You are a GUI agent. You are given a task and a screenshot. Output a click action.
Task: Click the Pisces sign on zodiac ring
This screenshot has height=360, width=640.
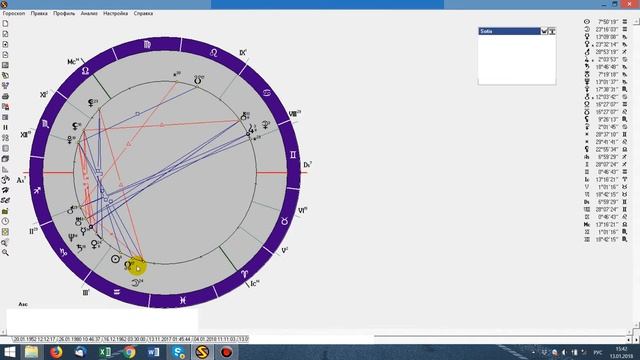click(x=182, y=300)
